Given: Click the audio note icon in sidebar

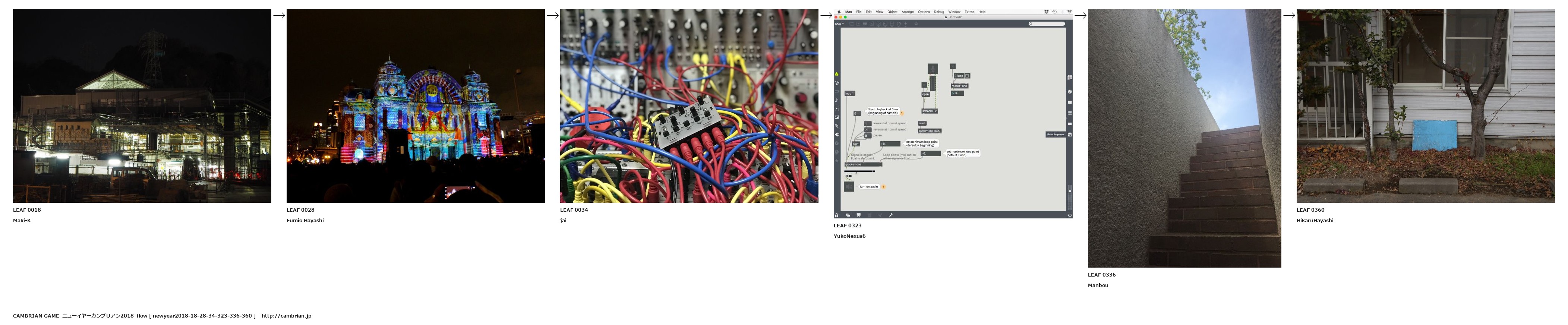Looking at the screenshot, I should [x=837, y=100].
